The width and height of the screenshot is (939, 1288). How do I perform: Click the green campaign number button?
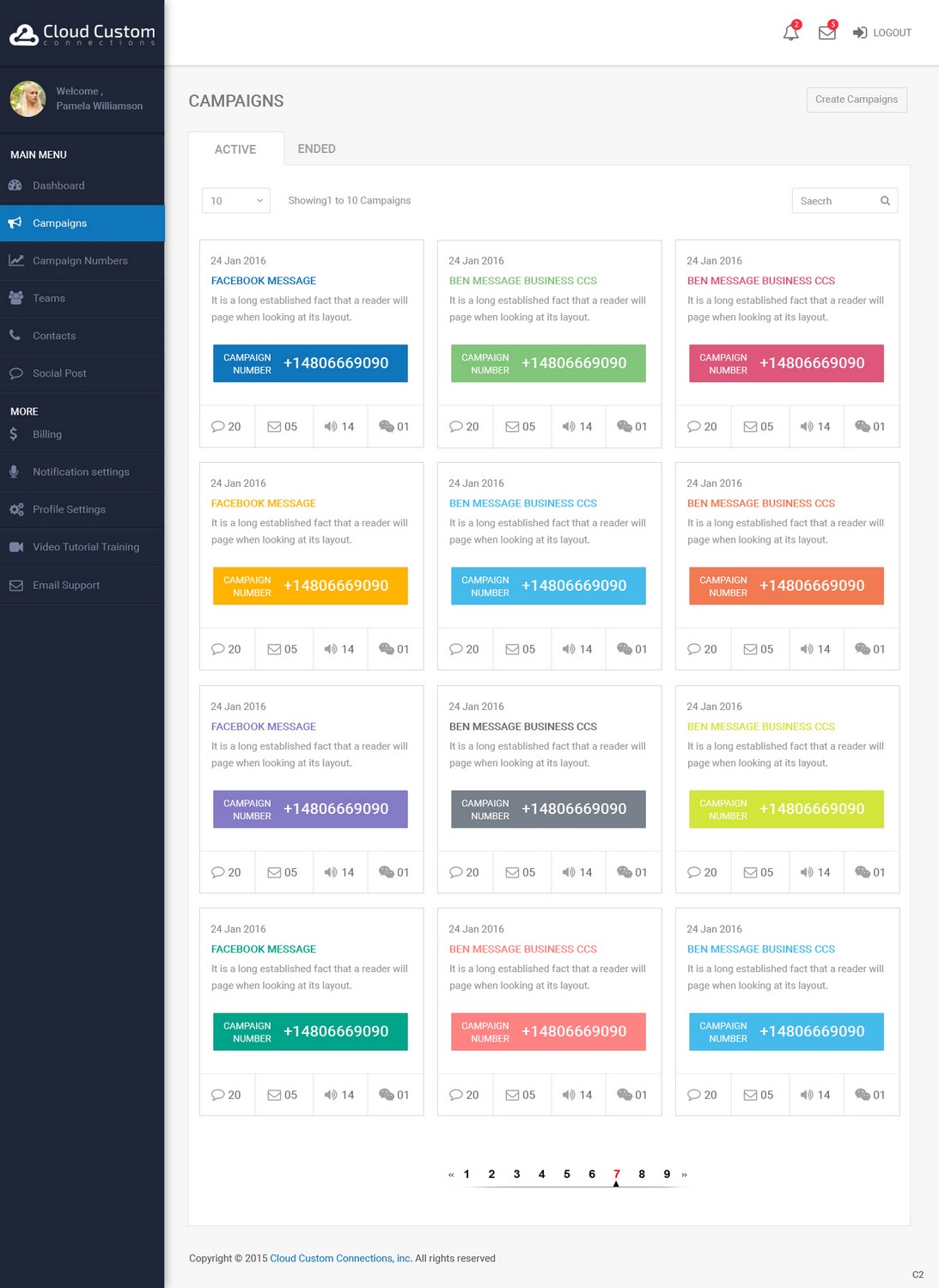pyautogui.click(x=548, y=363)
